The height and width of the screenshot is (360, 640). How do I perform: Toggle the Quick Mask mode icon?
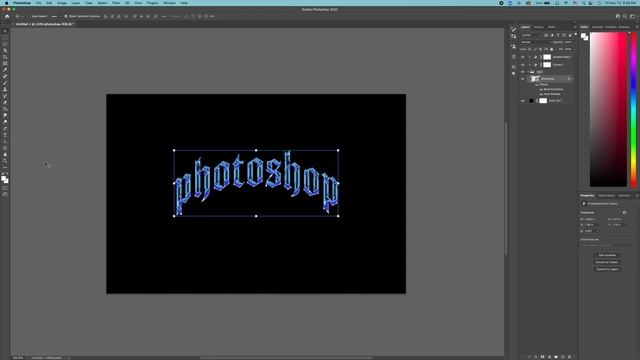click(5, 188)
